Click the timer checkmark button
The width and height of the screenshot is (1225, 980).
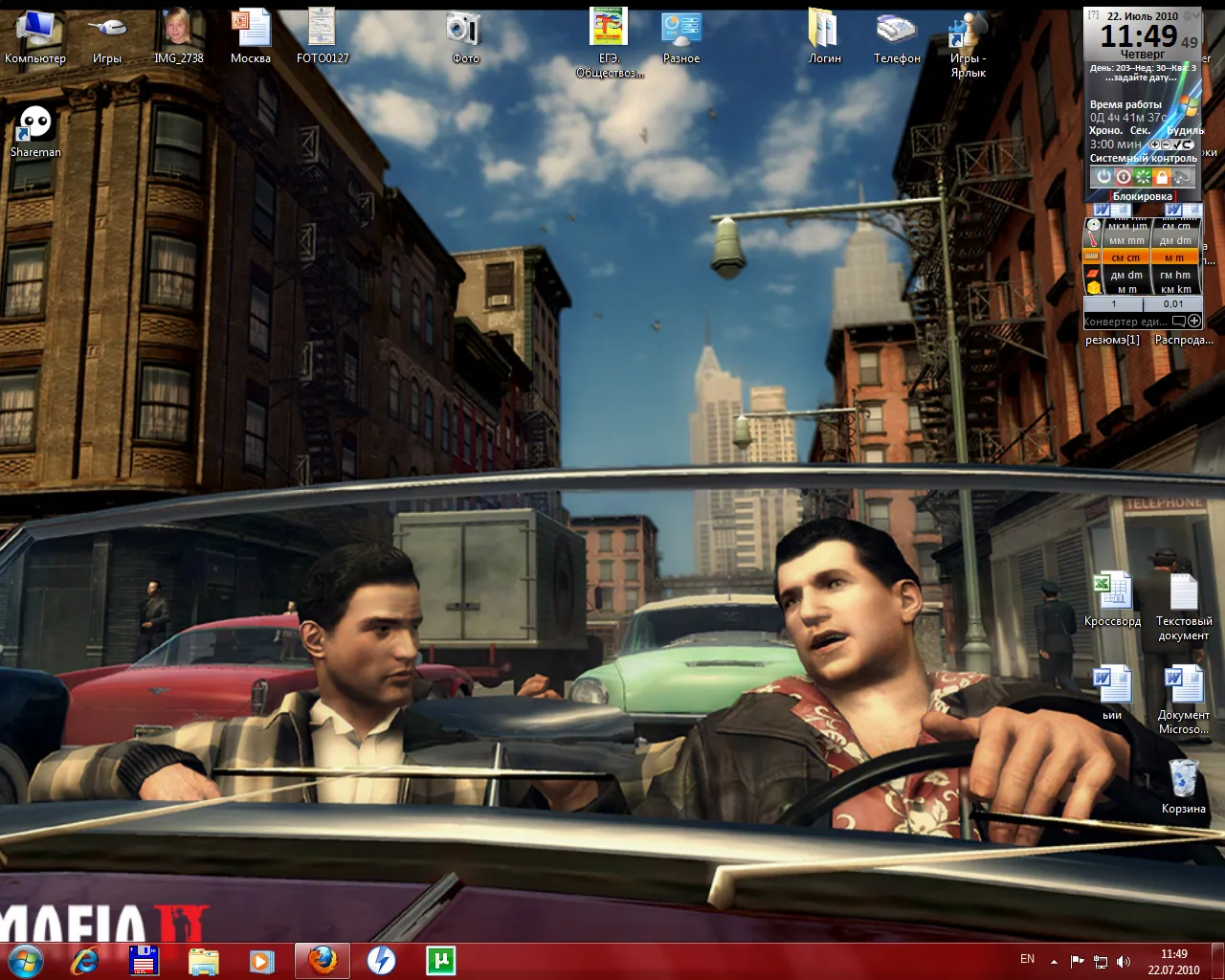click(1177, 145)
